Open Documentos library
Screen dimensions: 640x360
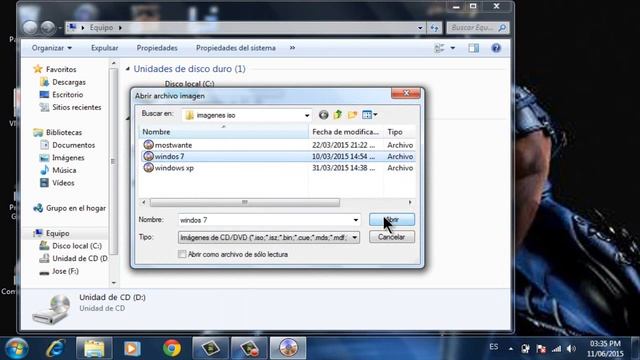[73, 145]
